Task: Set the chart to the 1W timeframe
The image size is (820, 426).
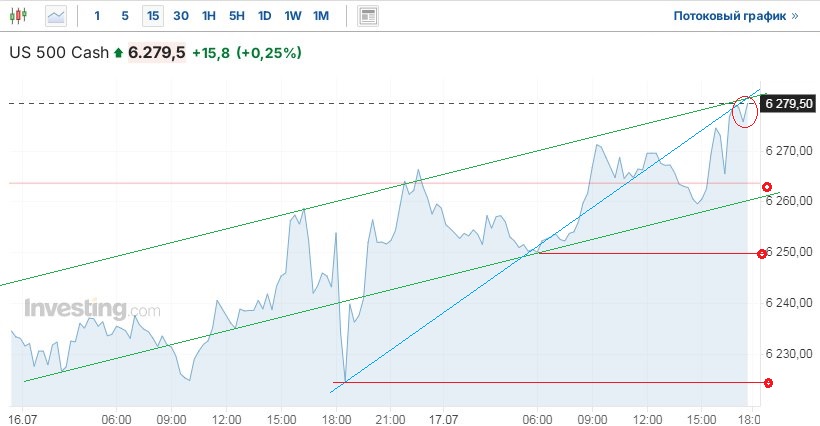Action: click(x=292, y=16)
